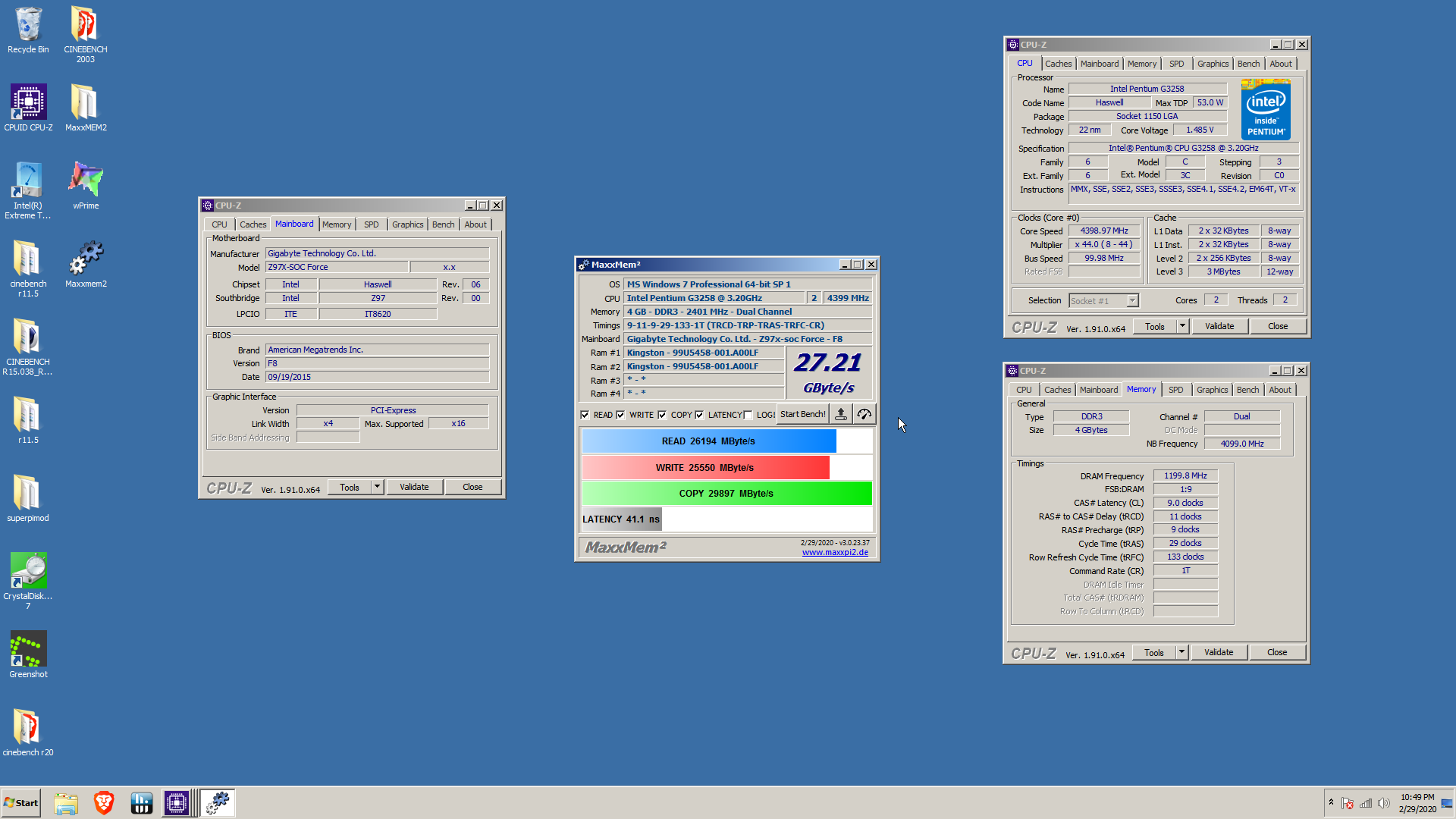This screenshot has height=819, width=1456.
Task: Open Bench tab in CPU tab window
Action: pyautogui.click(x=1248, y=64)
